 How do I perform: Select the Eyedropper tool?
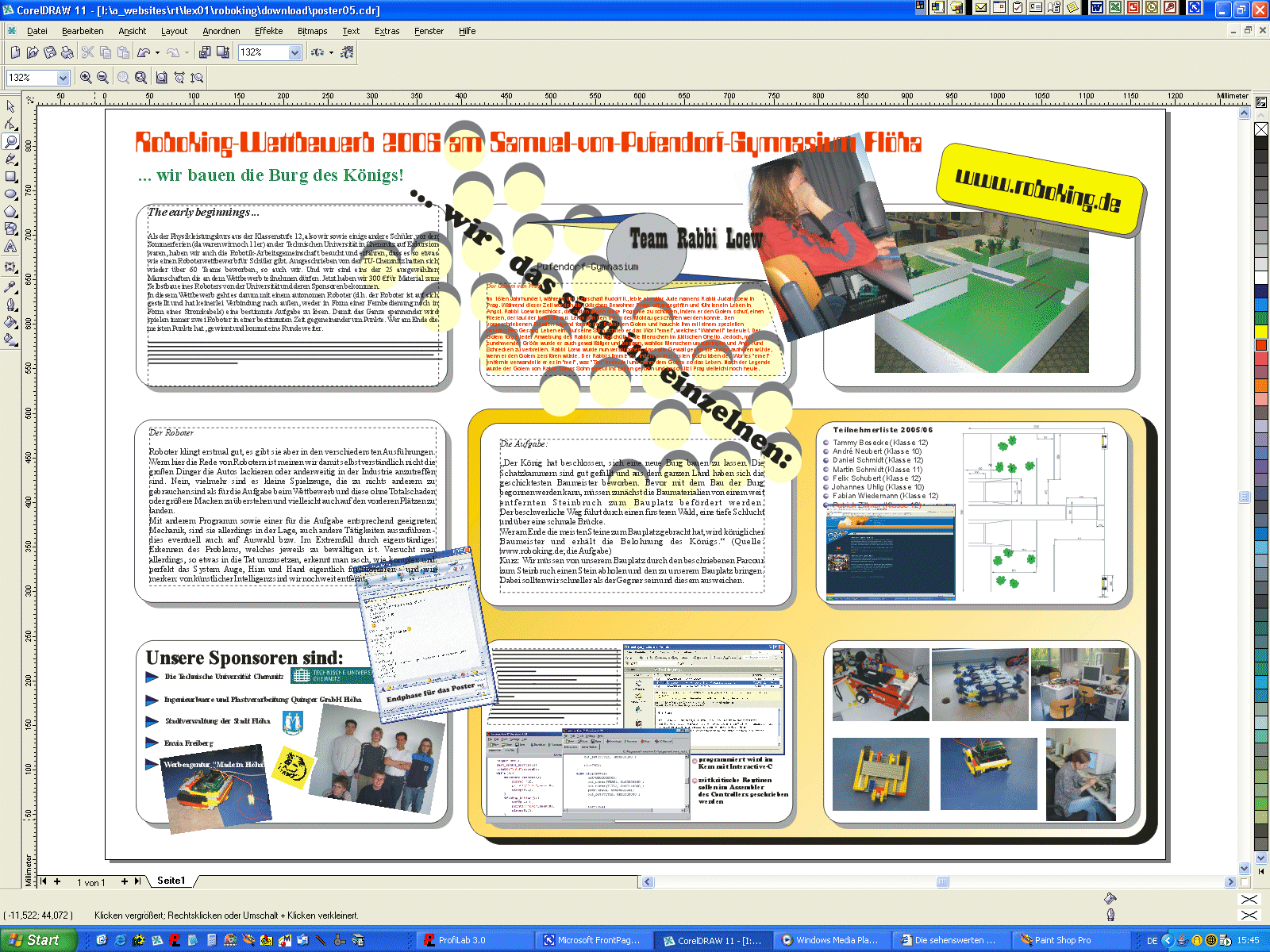coord(10,286)
